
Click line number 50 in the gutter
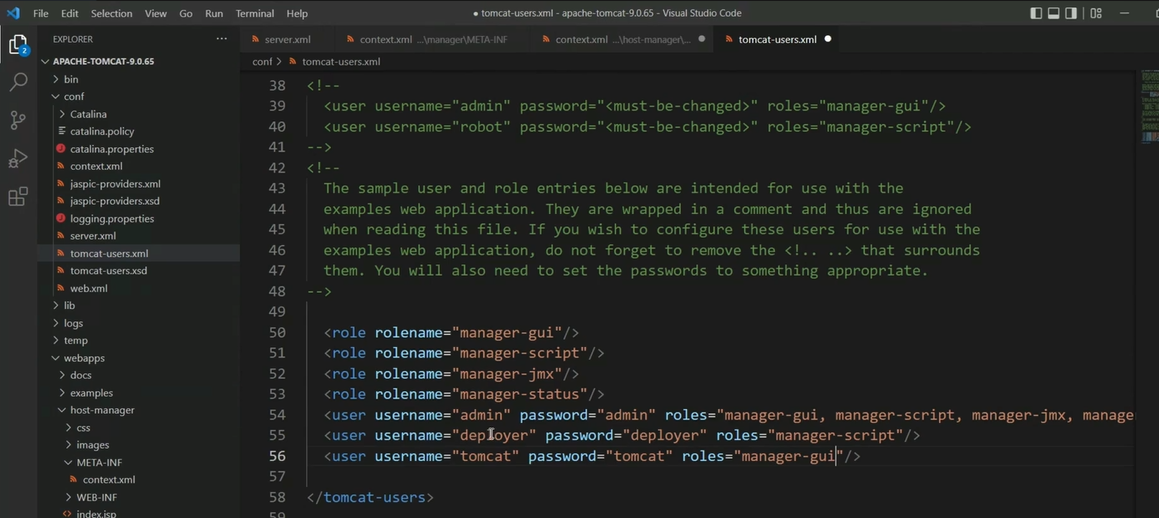coord(277,333)
